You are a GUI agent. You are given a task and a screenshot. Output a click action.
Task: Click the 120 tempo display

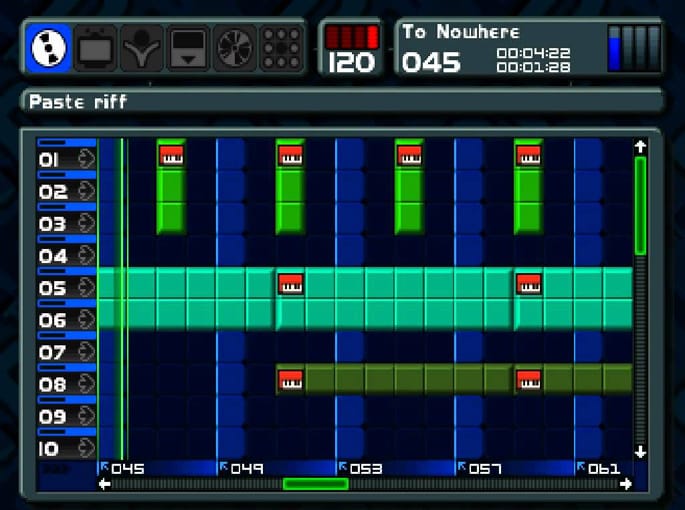tap(351, 62)
